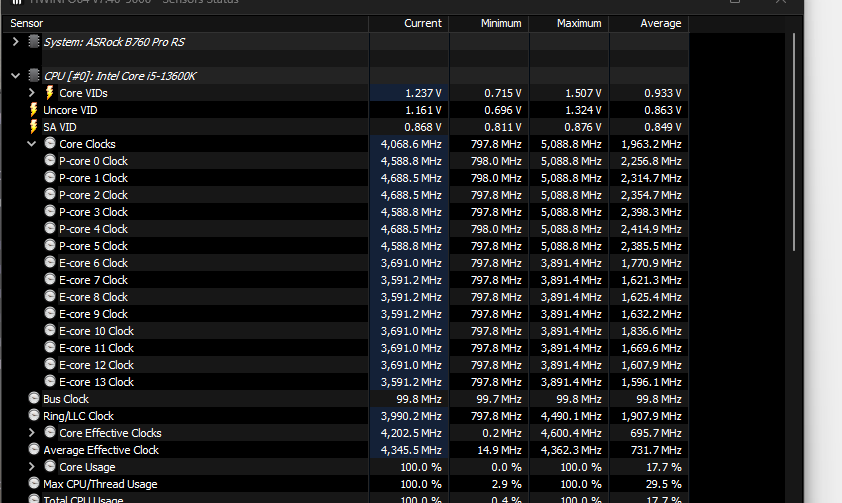Click the clock icon of P-core 4 Clock
This screenshot has height=503, width=842.
50,228
